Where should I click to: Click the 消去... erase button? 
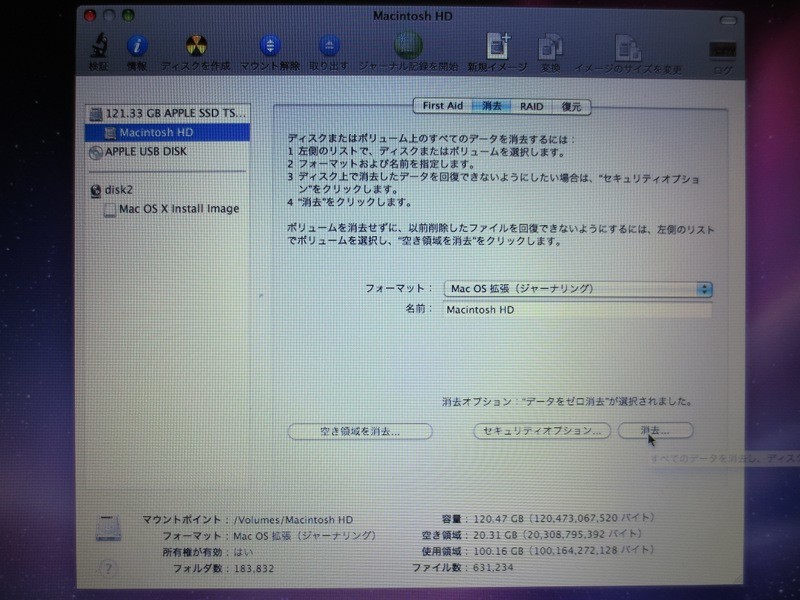[655, 430]
